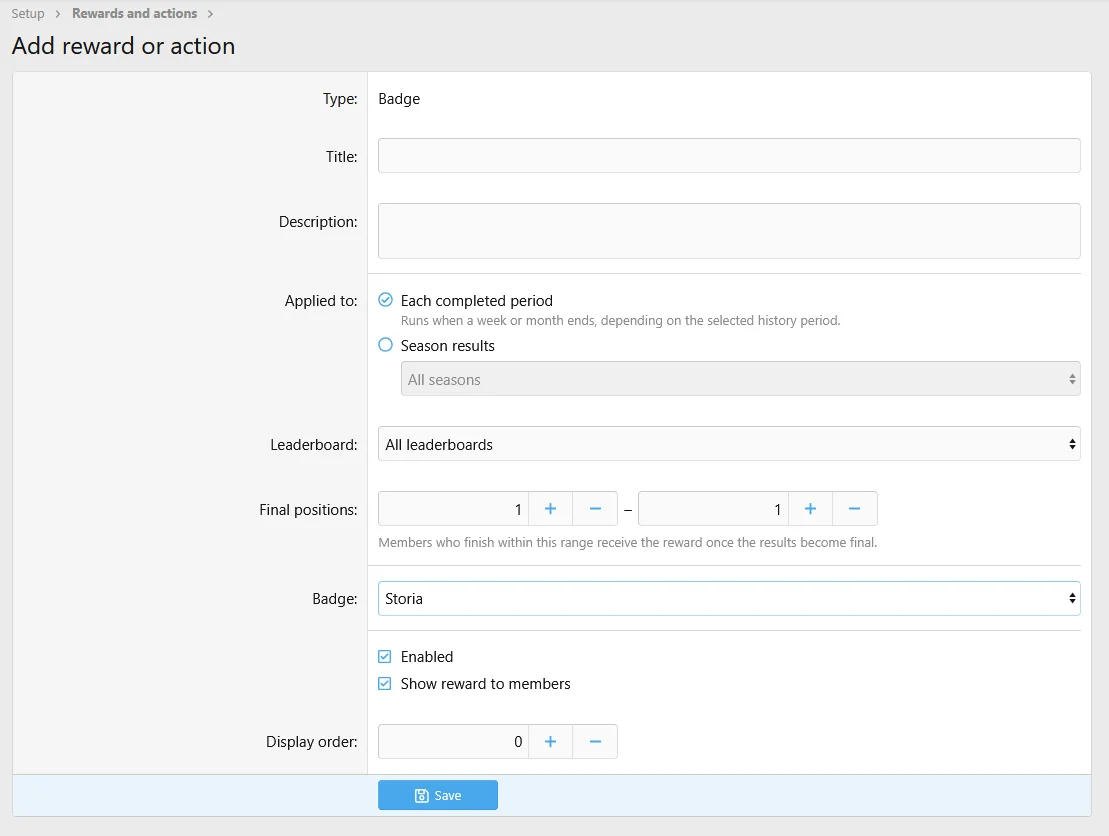Toggle Show reward to members checkbox

pyautogui.click(x=385, y=683)
